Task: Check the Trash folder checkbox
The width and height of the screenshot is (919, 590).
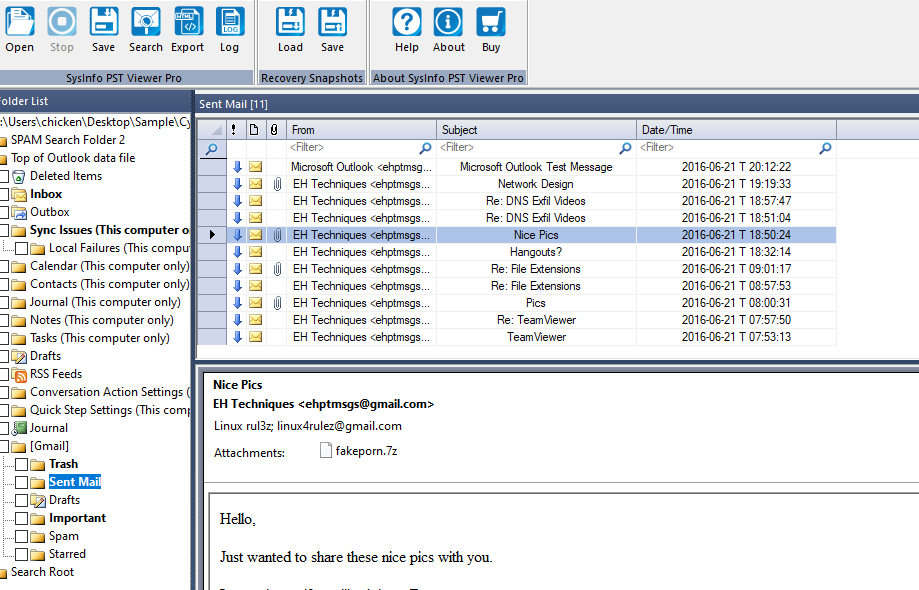Action: point(22,464)
